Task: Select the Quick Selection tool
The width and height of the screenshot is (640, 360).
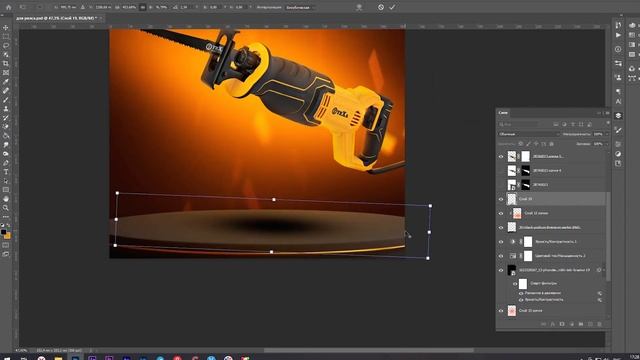Action: coord(6,55)
